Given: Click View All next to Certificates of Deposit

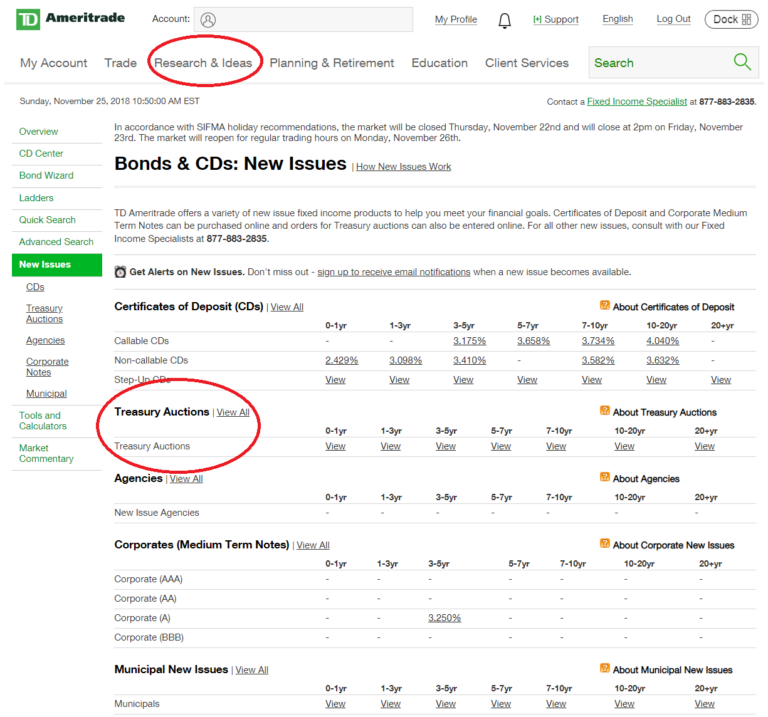Looking at the screenshot, I should point(287,307).
